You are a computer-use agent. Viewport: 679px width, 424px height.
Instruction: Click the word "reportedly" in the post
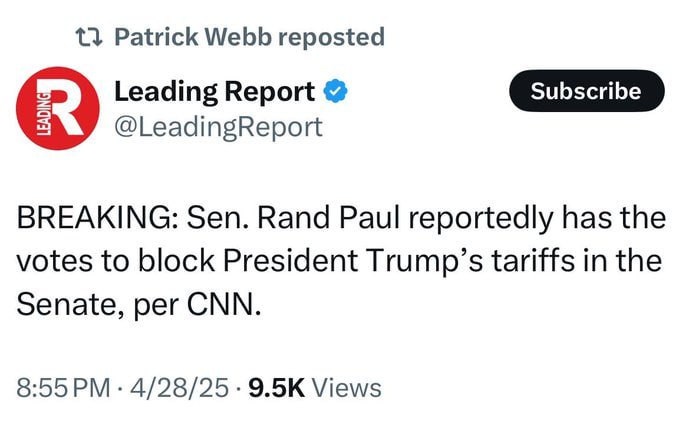pyautogui.click(x=481, y=219)
